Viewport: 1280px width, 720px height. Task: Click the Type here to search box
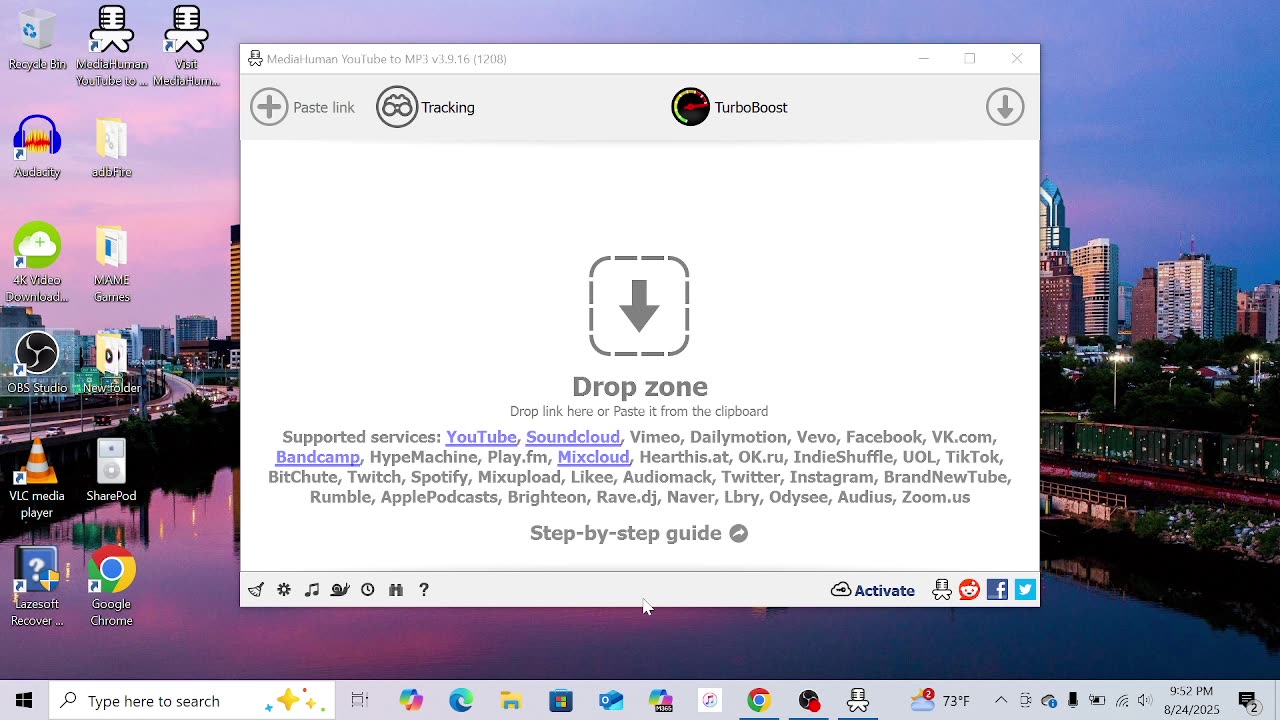[192, 701]
